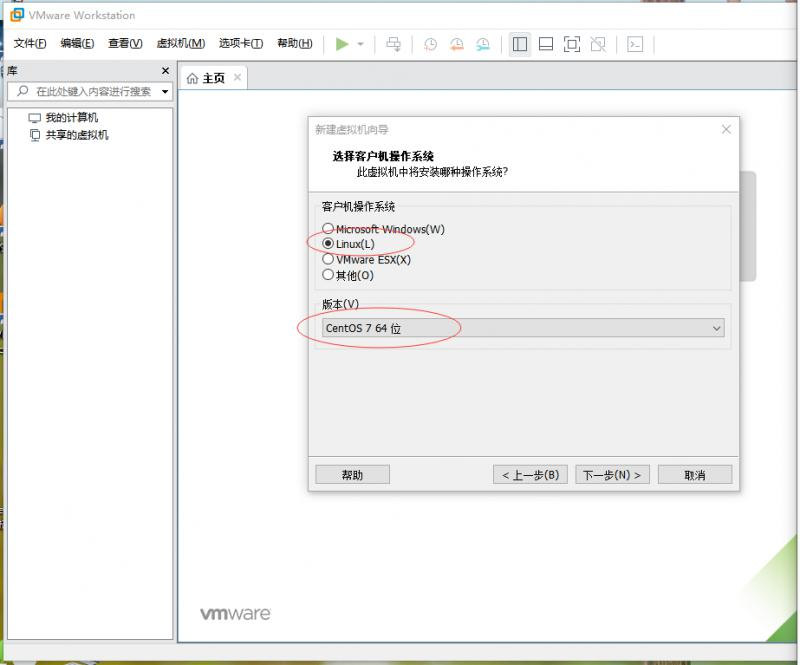The height and width of the screenshot is (665, 800).
Task: Select the Microsoft Windows(W) radio button
Action: pos(329,228)
